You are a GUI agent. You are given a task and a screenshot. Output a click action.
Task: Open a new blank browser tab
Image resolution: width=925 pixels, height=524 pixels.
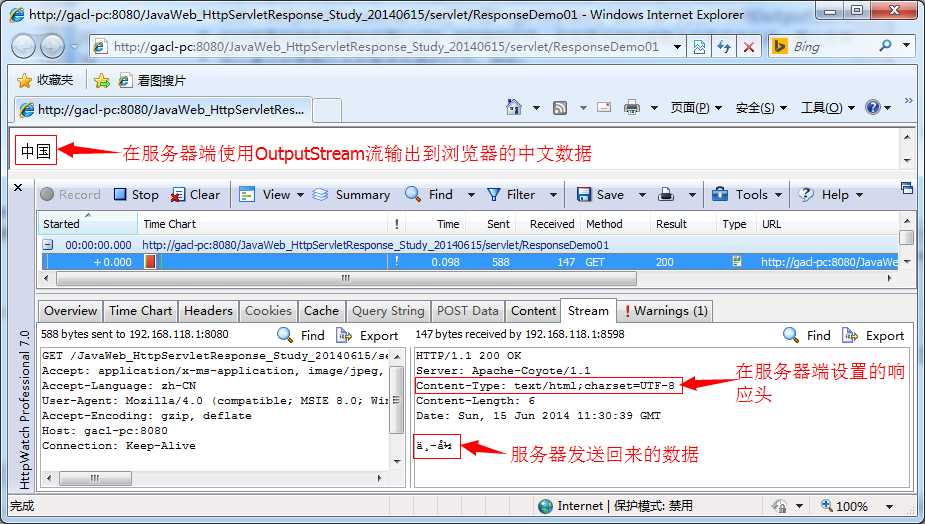(327, 110)
